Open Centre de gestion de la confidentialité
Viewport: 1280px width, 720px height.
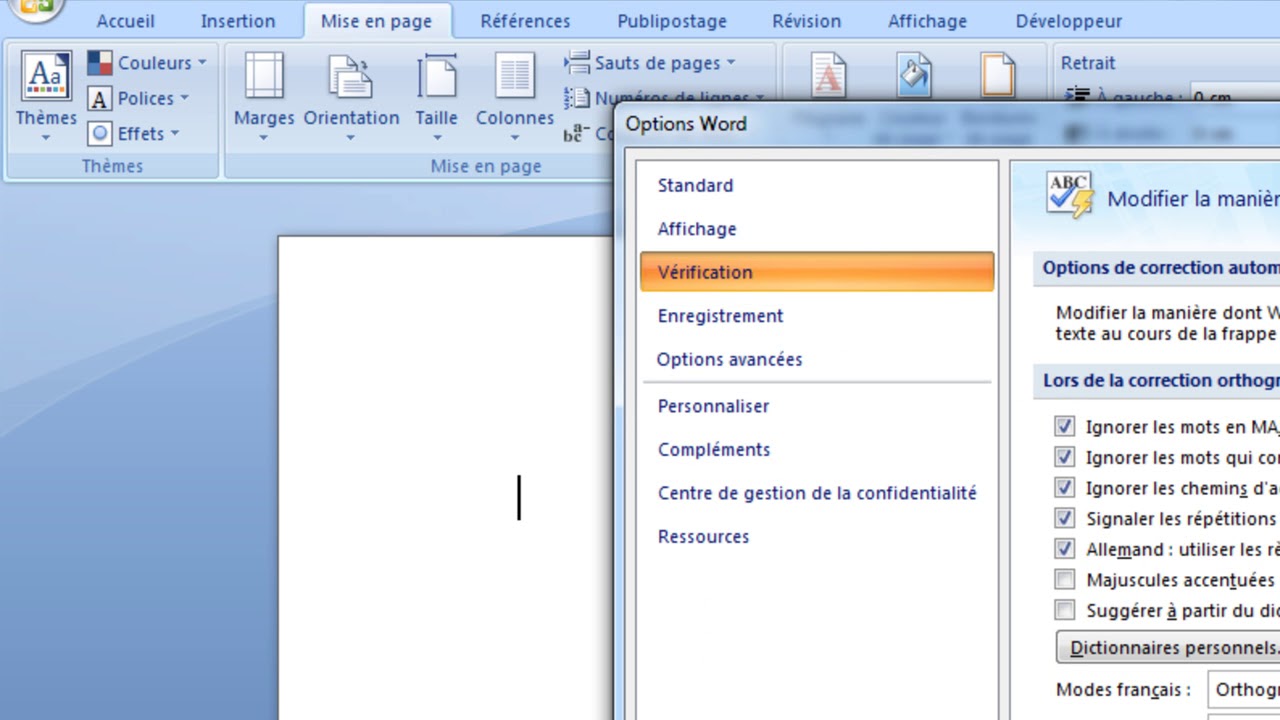pos(817,493)
